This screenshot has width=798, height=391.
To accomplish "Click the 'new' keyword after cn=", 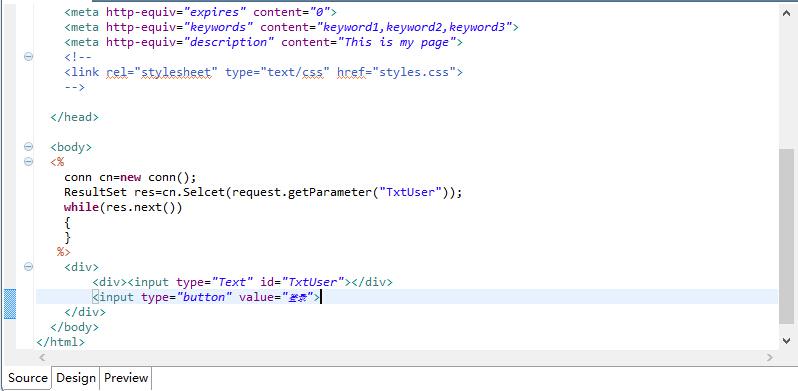I will 131,178.
